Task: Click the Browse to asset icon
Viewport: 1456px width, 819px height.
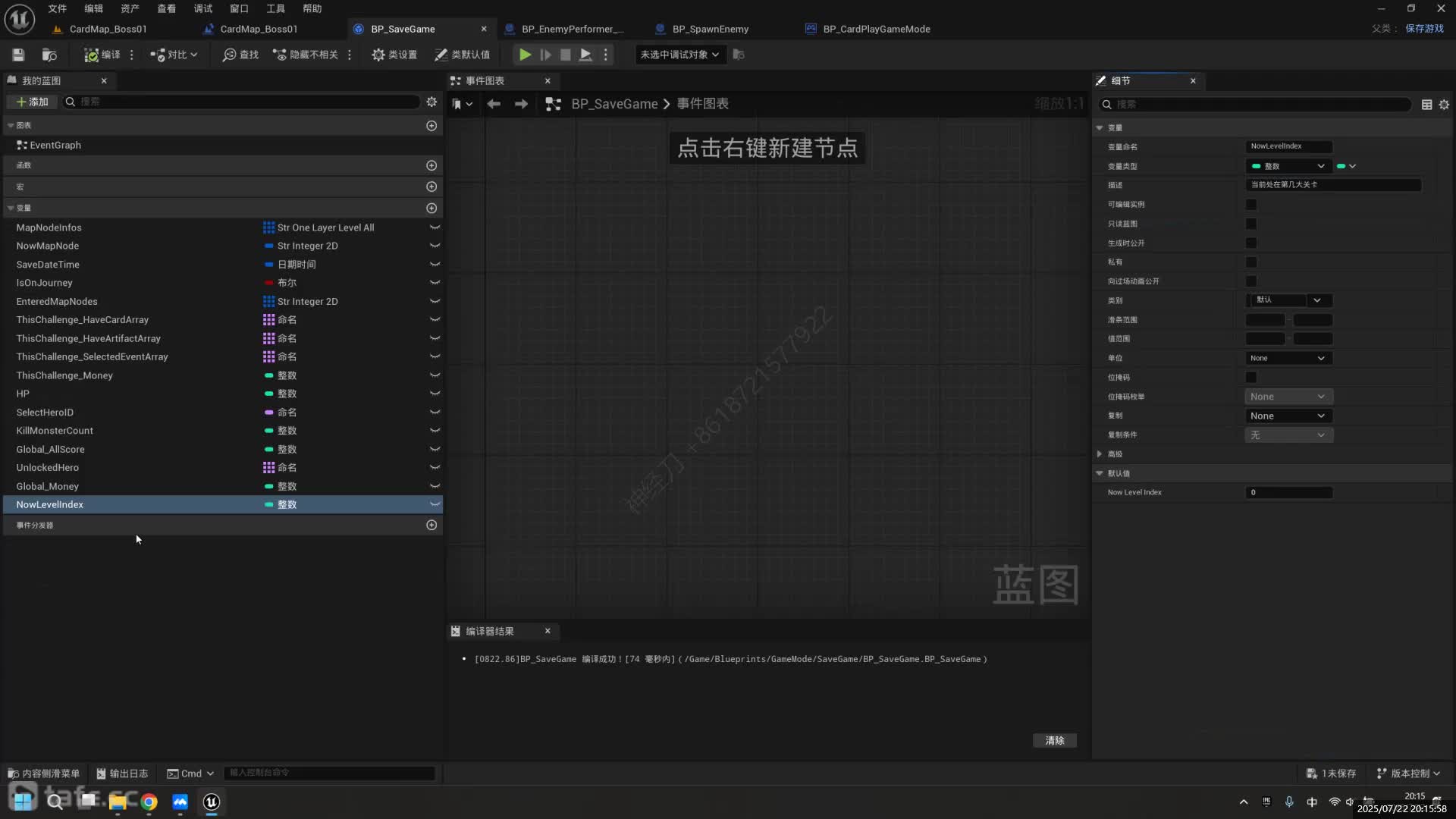Action: click(49, 55)
